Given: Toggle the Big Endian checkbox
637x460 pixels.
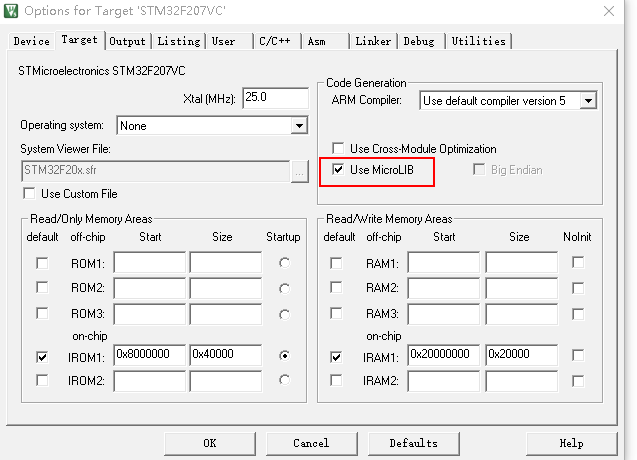Looking at the screenshot, I should pyautogui.click(x=479, y=169).
